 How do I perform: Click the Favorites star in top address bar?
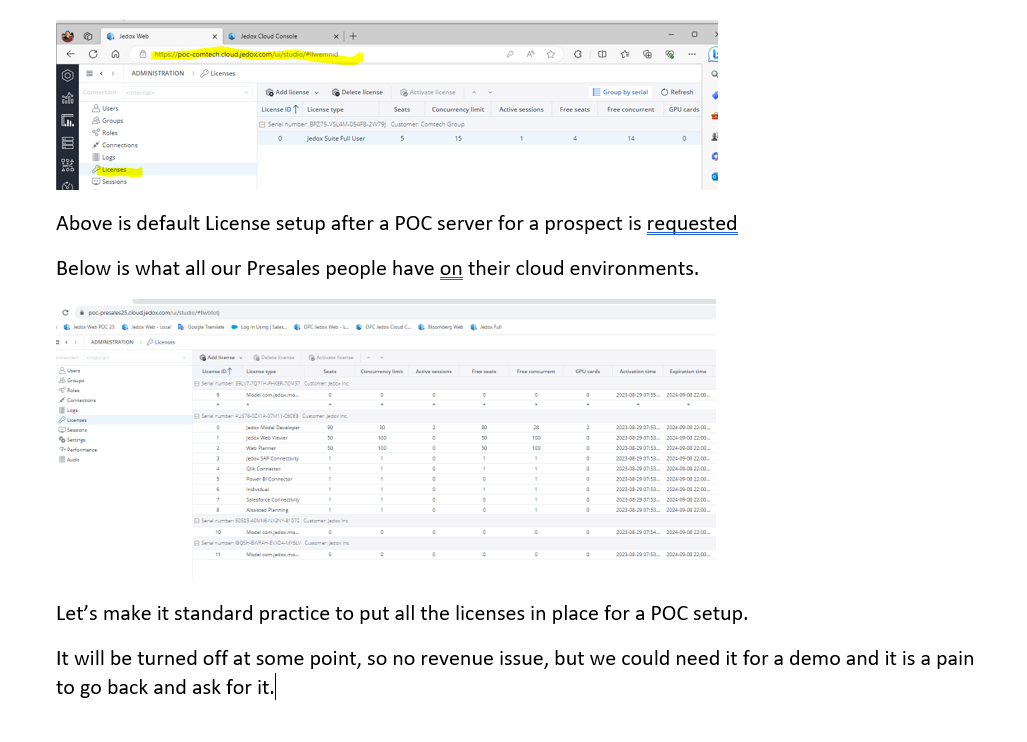click(550, 54)
